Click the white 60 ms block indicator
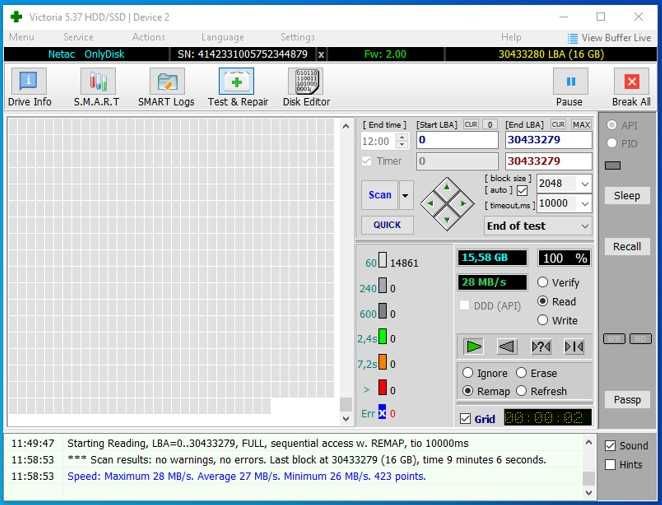Viewport: 662px width, 505px height. pyautogui.click(x=383, y=260)
